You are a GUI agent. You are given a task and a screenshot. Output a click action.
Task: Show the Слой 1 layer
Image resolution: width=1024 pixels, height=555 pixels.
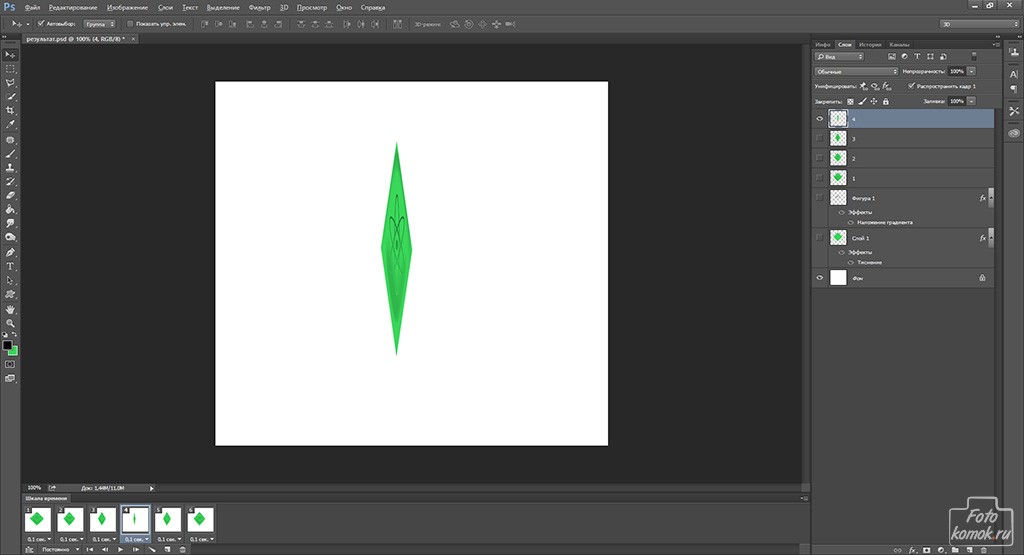pyautogui.click(x=820, y=238)
